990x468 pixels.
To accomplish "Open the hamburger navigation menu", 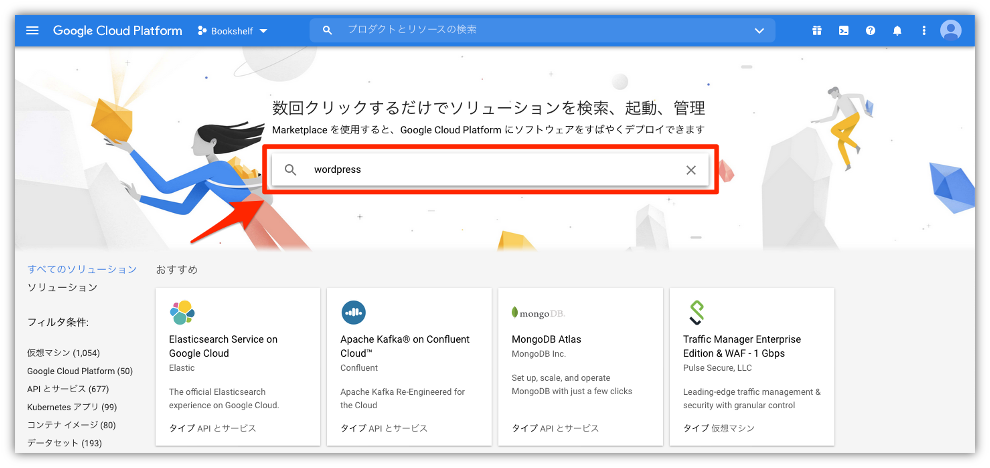I will pyautogui.click(x=32, y=30).
